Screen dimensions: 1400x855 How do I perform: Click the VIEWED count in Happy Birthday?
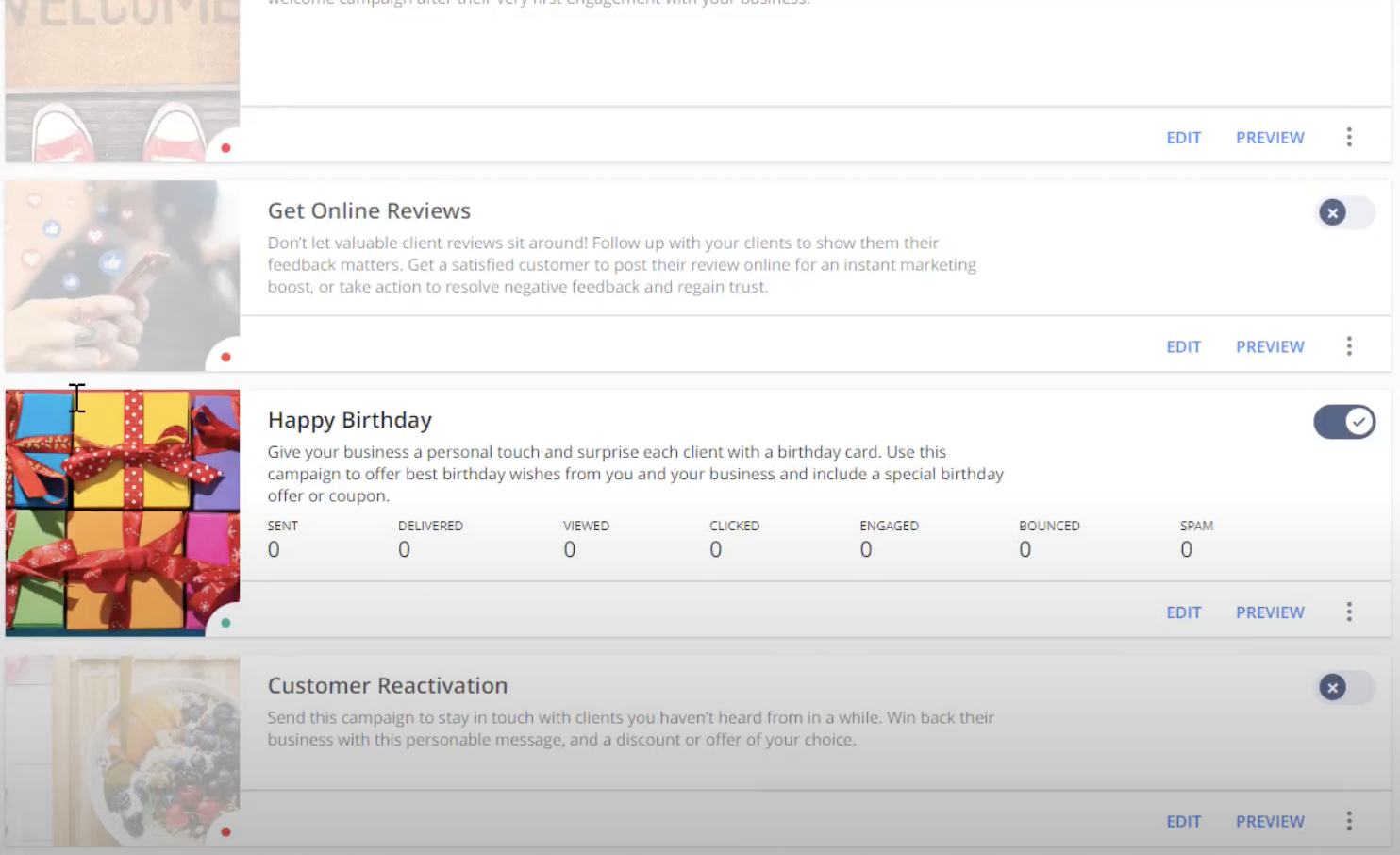click(x=570, y=549)
